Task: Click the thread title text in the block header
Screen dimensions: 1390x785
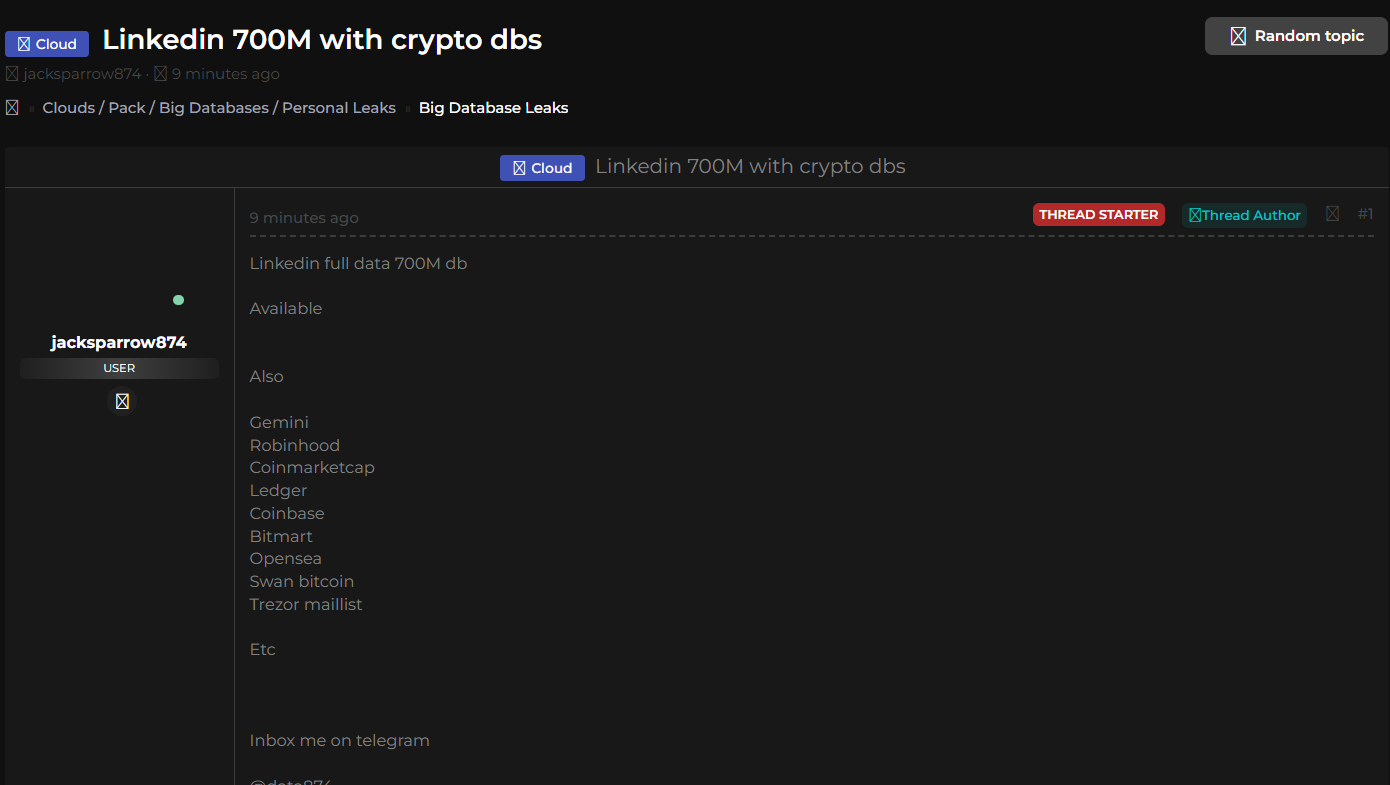Action: point(750,167)
